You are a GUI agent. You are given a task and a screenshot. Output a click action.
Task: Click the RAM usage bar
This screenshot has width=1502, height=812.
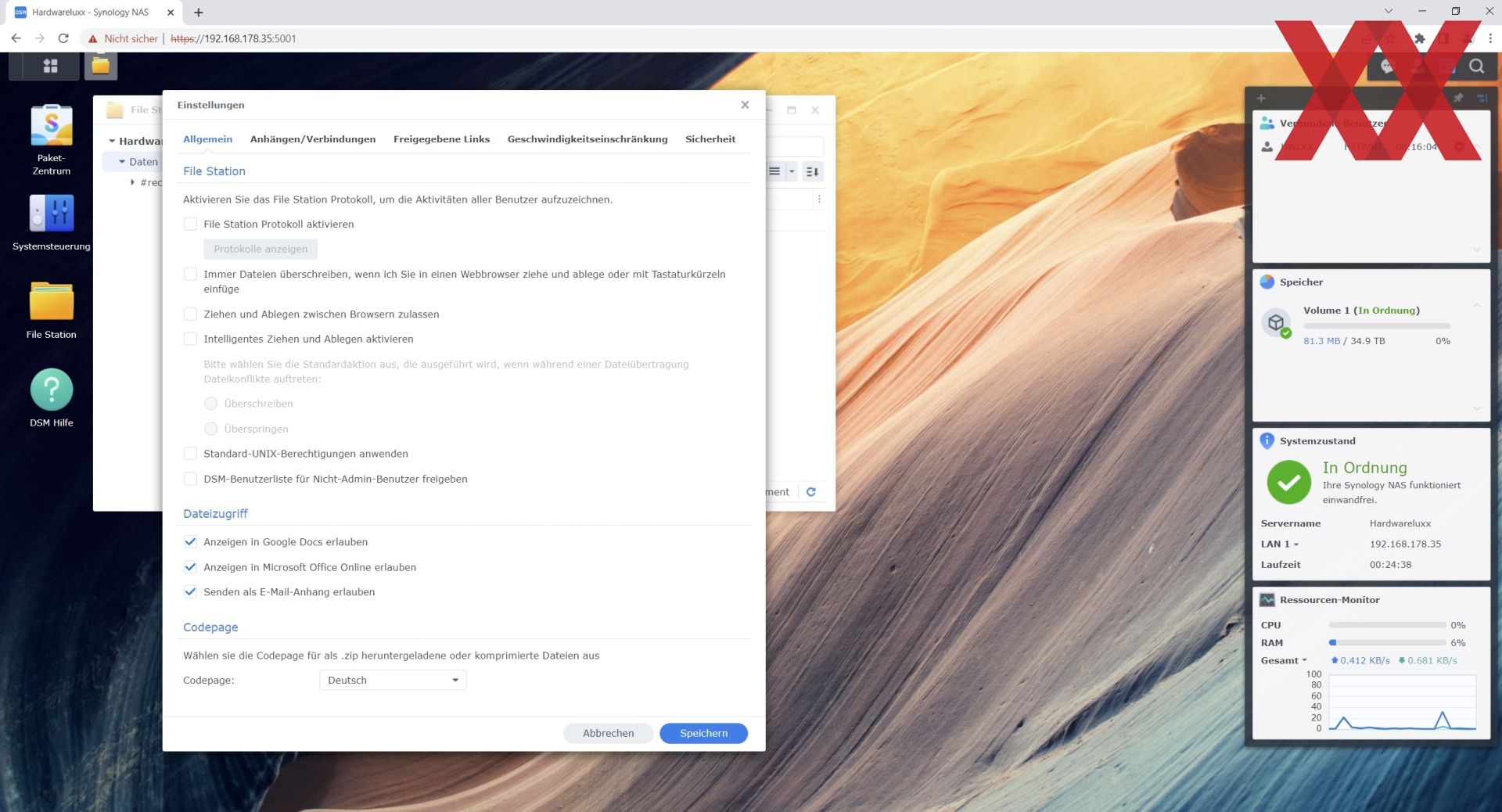[x=1387, y=643]
